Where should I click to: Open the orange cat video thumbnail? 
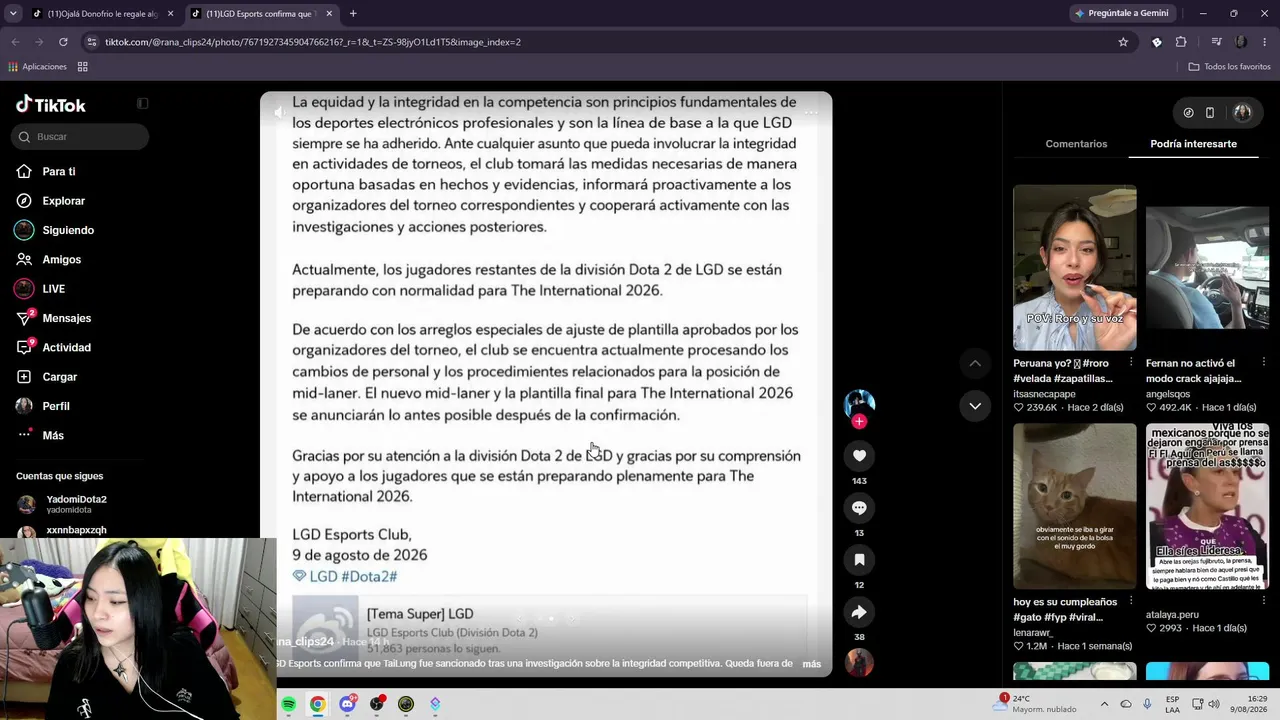(x=1075, y=507)
